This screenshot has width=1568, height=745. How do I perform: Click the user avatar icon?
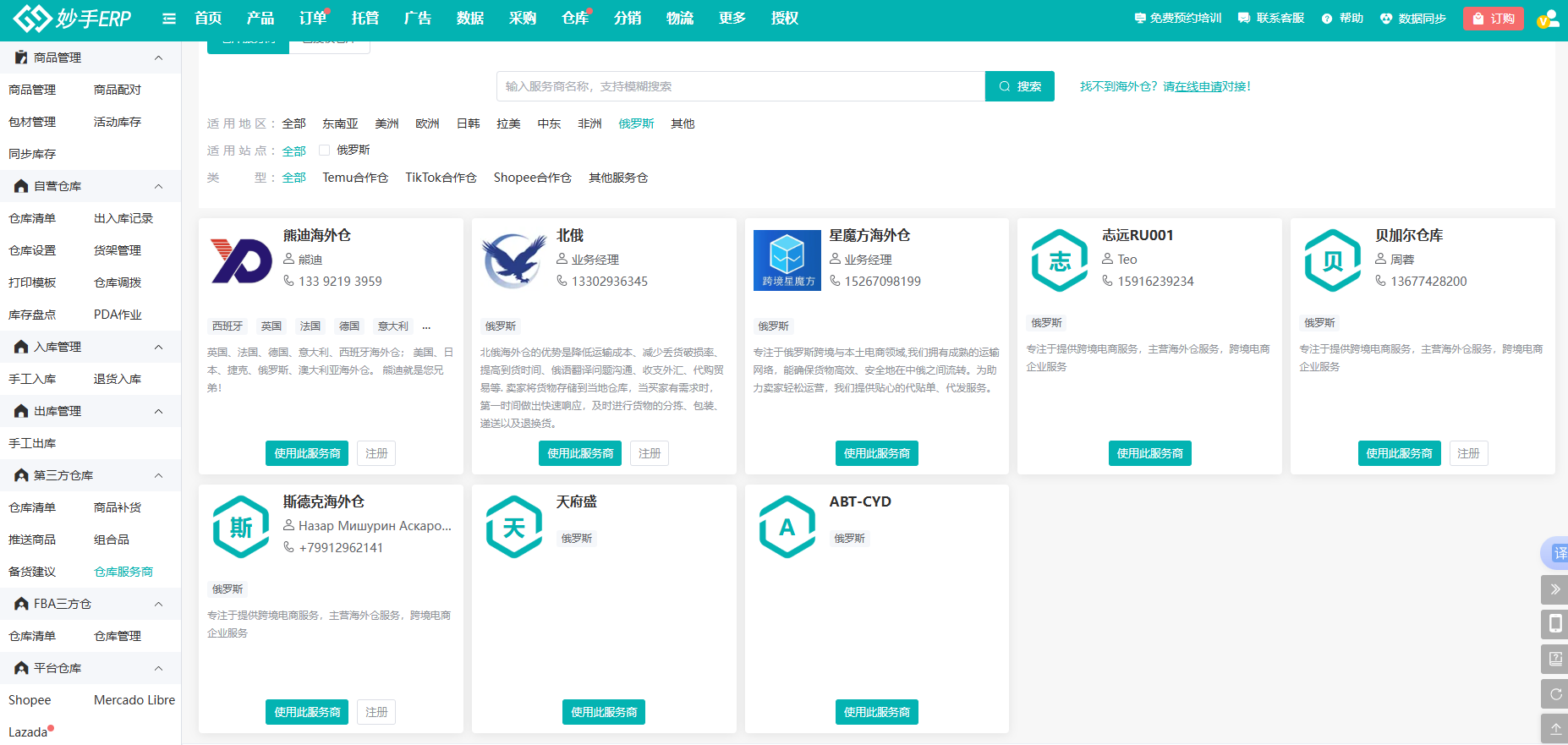[x=1548, y=19]
